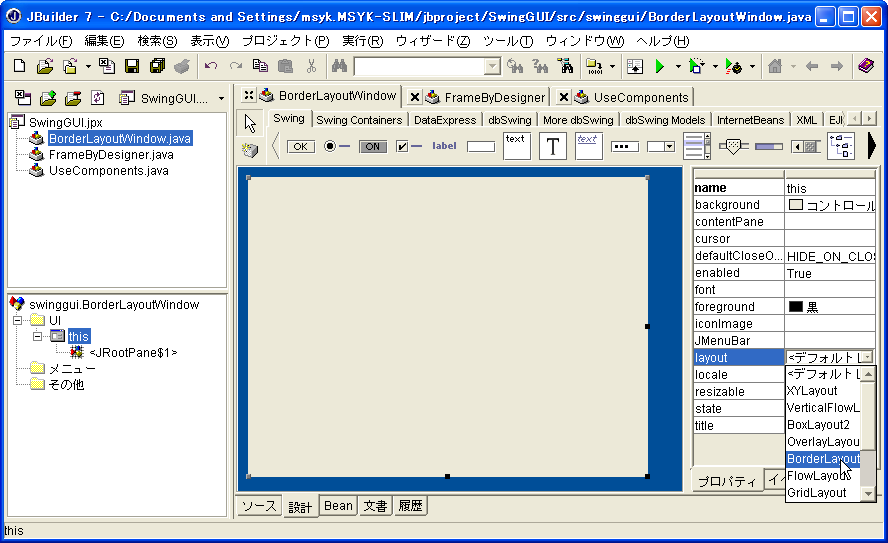Select JRadioButton component in palette
Screen dimensions: 888x543
pos(336,146)
